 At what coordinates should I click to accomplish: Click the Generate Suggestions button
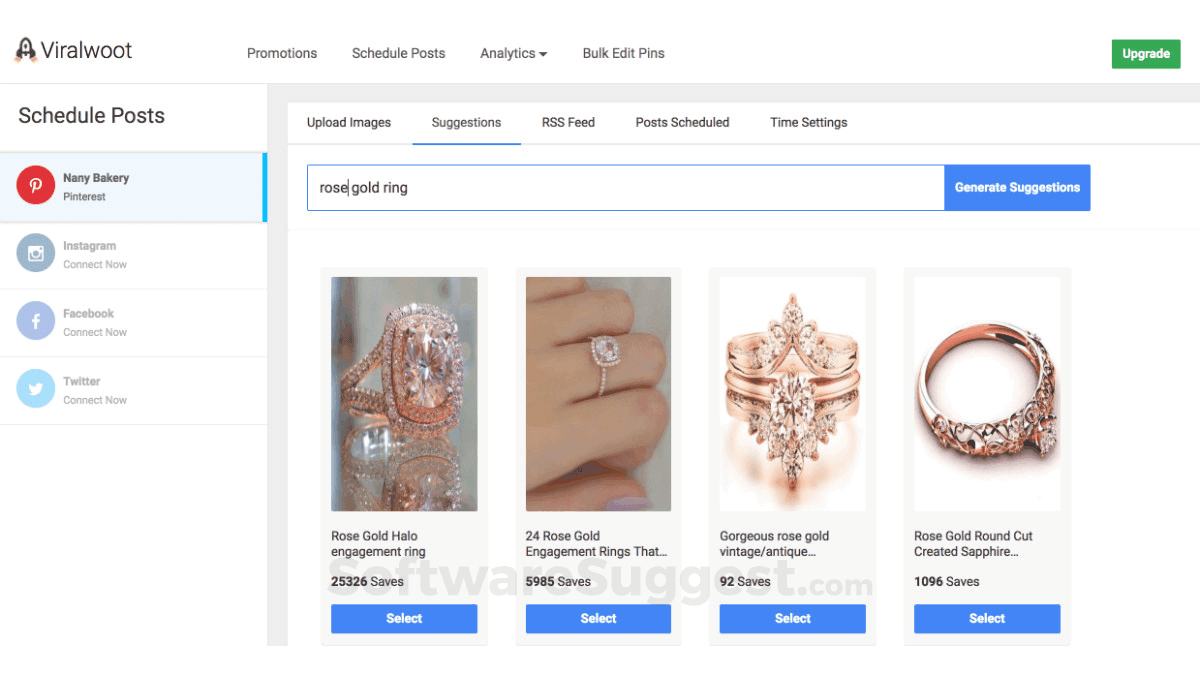tap(1017, 187)
